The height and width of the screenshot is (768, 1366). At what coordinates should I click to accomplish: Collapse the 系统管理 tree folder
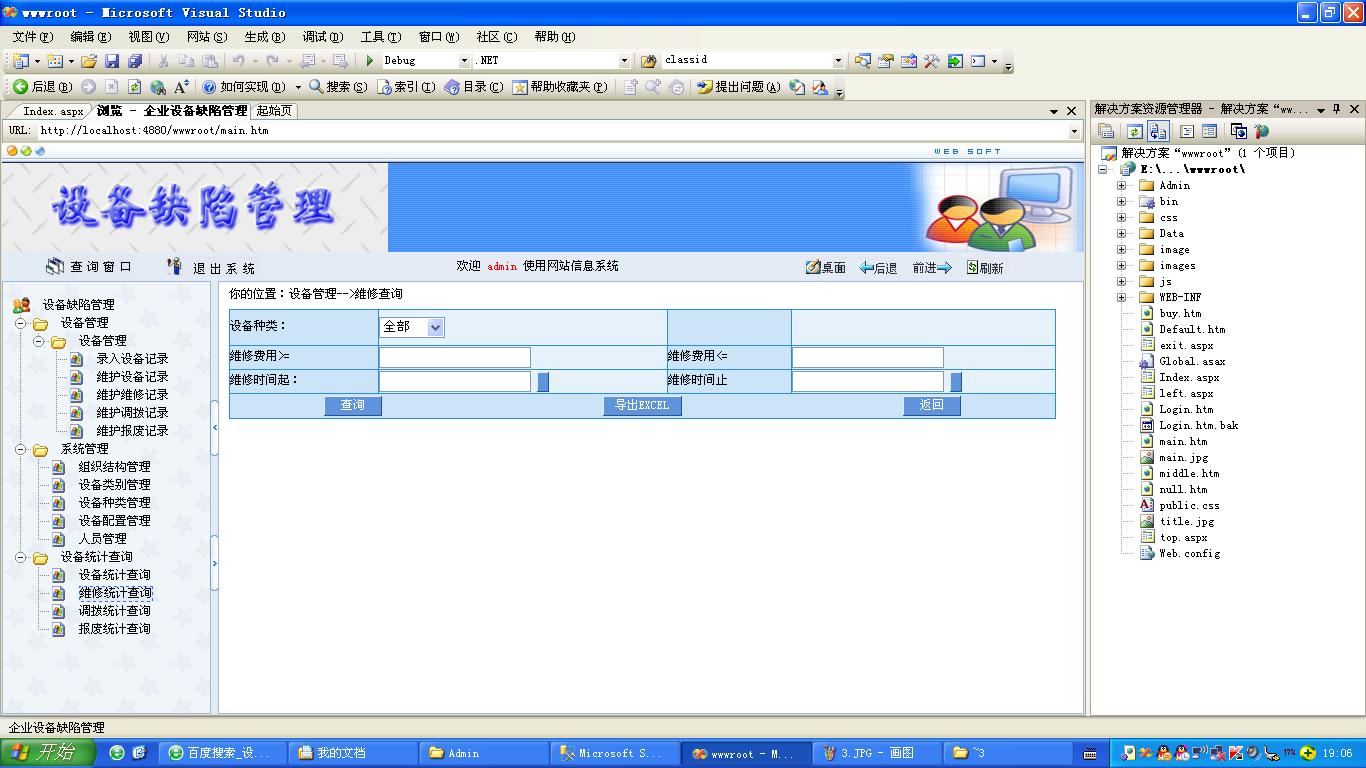tap(21, 449)
